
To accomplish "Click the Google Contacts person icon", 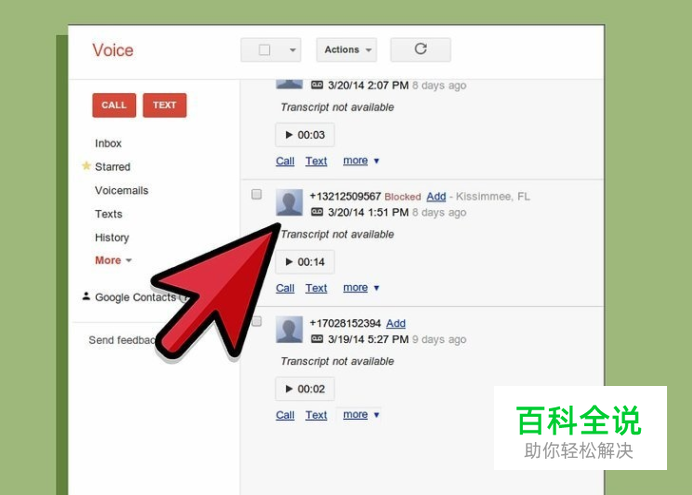I will 86,296.
